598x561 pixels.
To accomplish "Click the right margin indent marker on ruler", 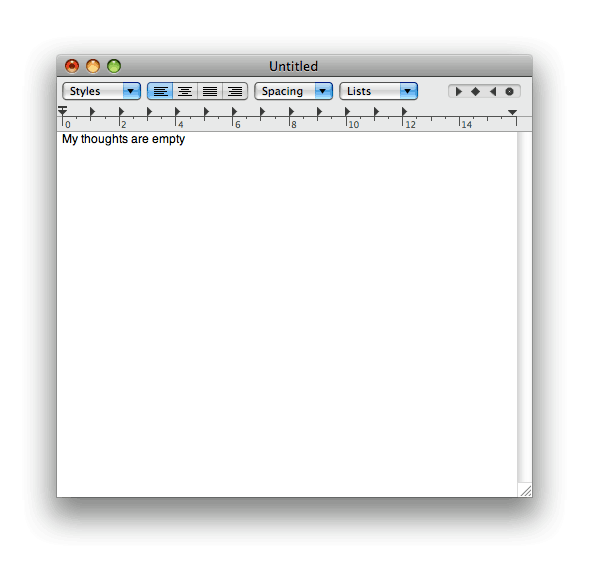I will (513, 112).
